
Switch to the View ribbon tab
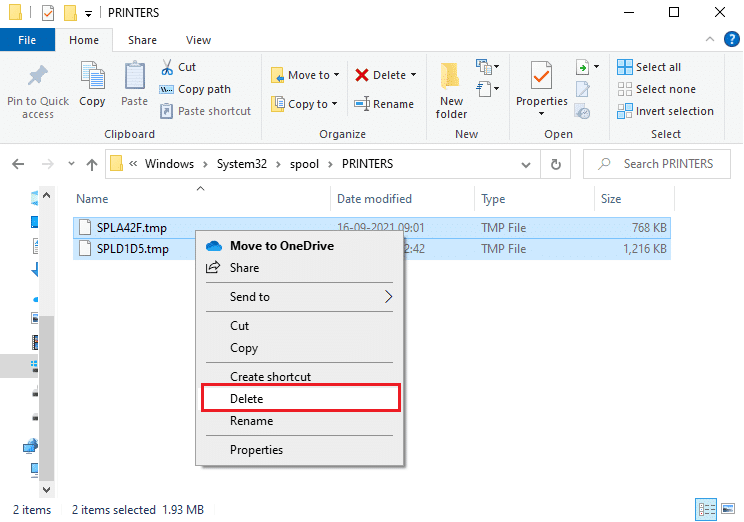pyautogui.click(x=198, y=40)
